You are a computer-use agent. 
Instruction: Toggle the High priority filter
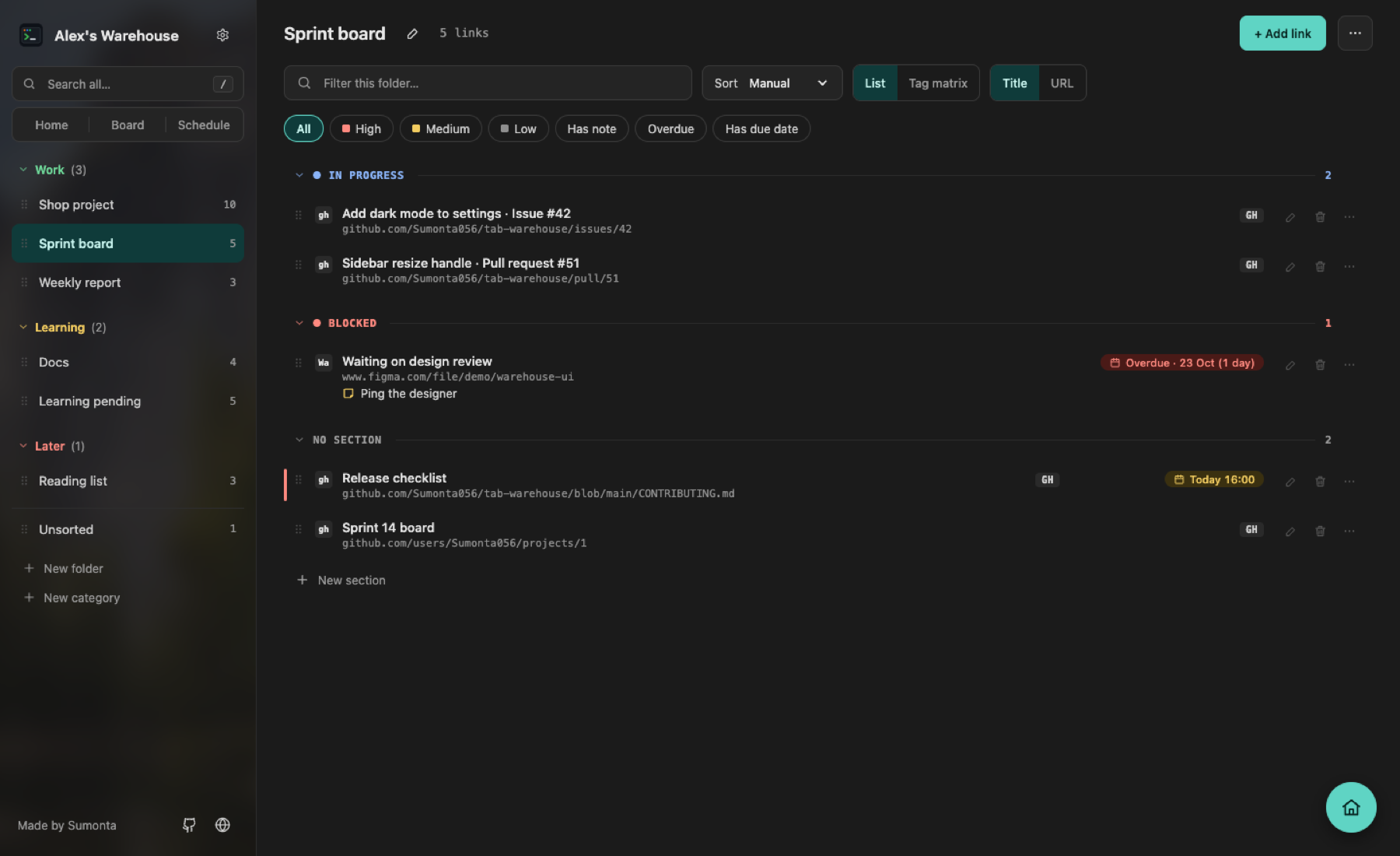click(x=362, y=129)
